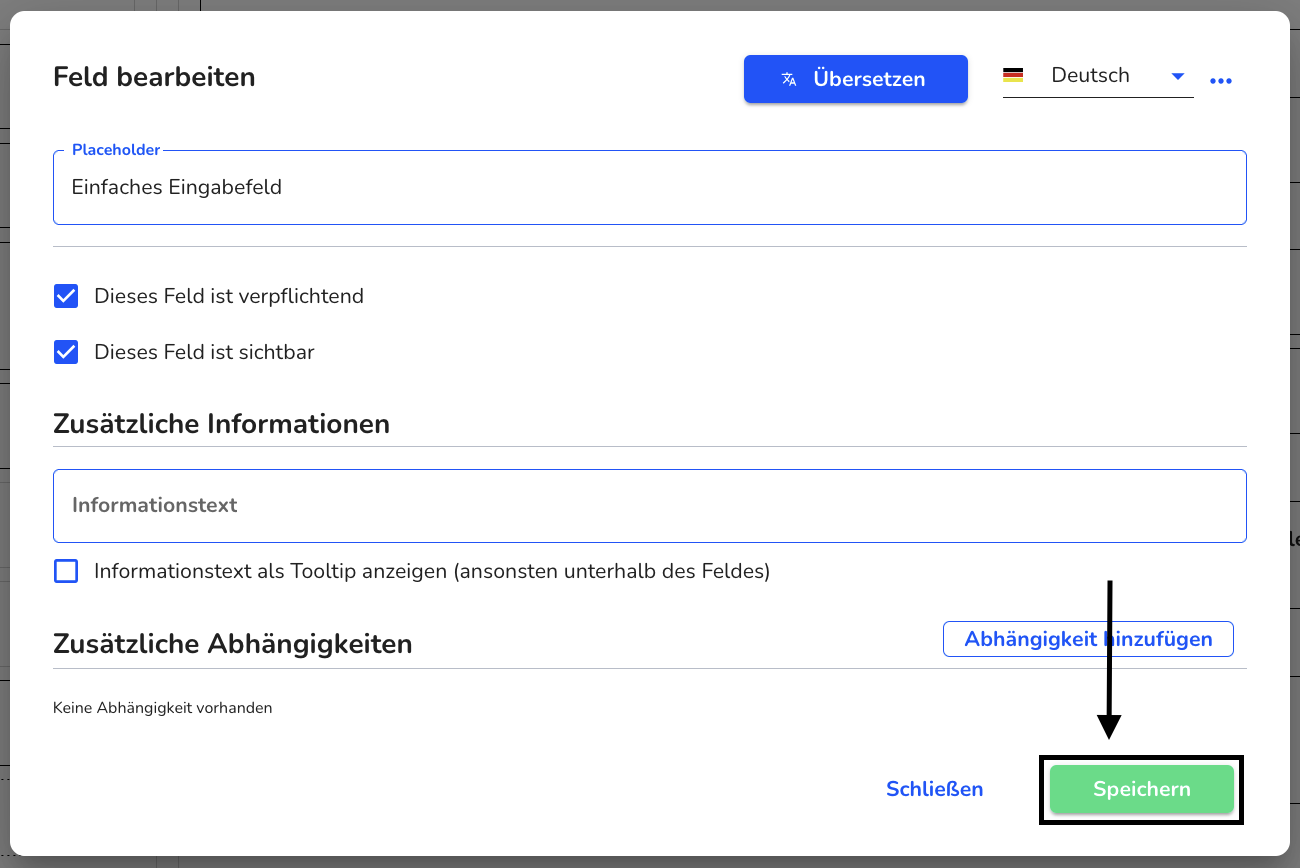Viewport: 1300px width, 868px height.
Task: Click the Übersetzen translate button
Action: 855,79
